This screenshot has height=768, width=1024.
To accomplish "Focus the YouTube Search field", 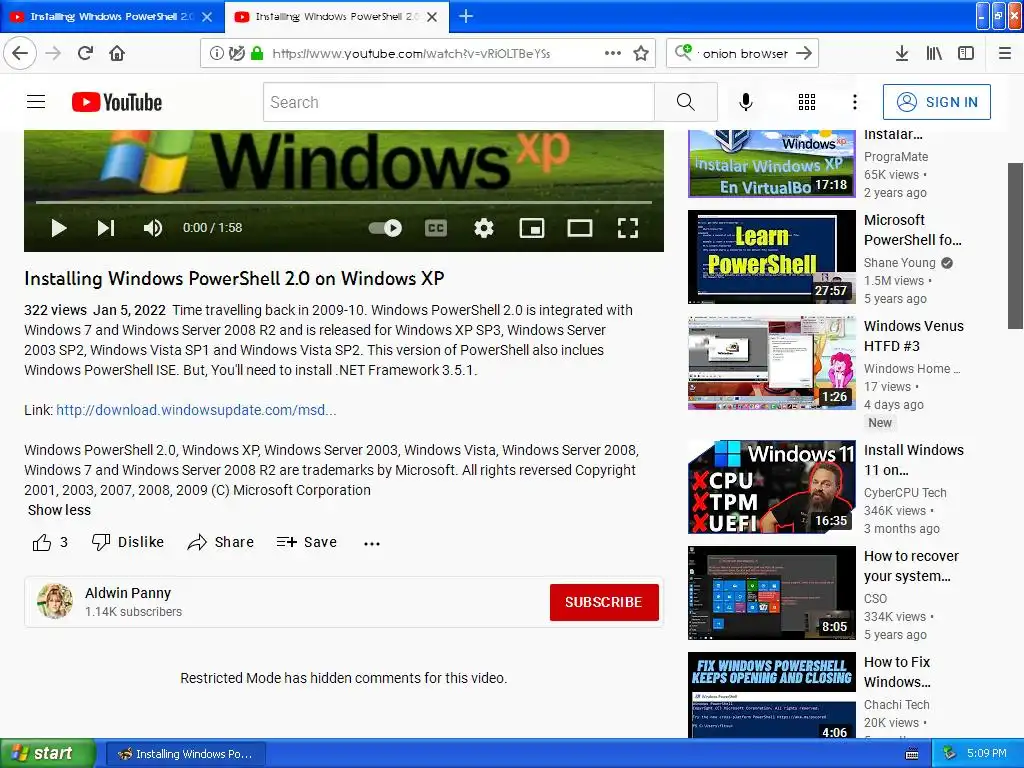I will pos(458,102).
